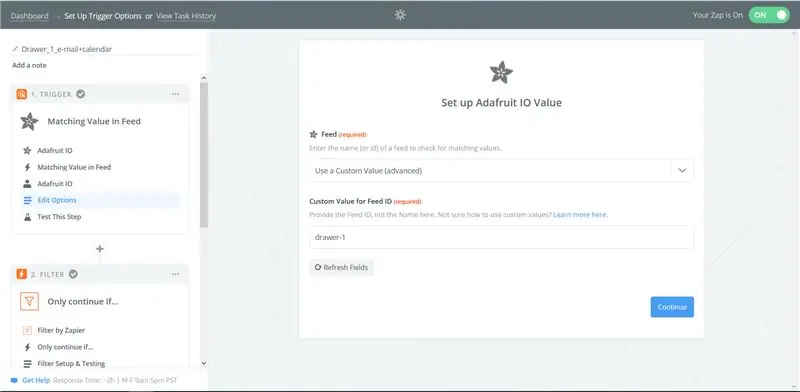Click the Trigger step checkmark icon
This screenshot has height=392, width=800.
pyautogui.click(x=81, y=94)
